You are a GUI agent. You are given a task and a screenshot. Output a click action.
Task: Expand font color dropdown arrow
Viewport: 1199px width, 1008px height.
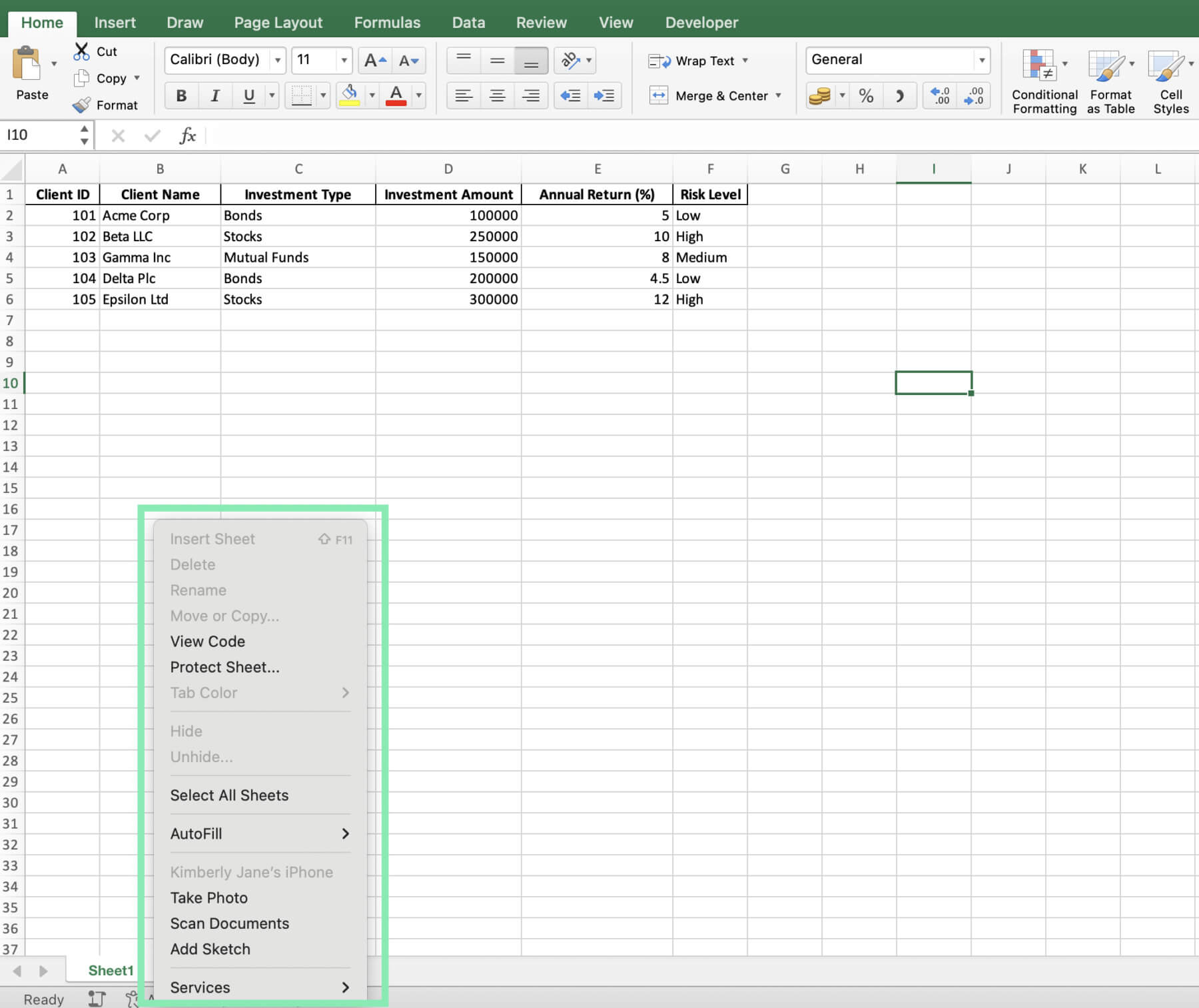(x=418, y=95)
